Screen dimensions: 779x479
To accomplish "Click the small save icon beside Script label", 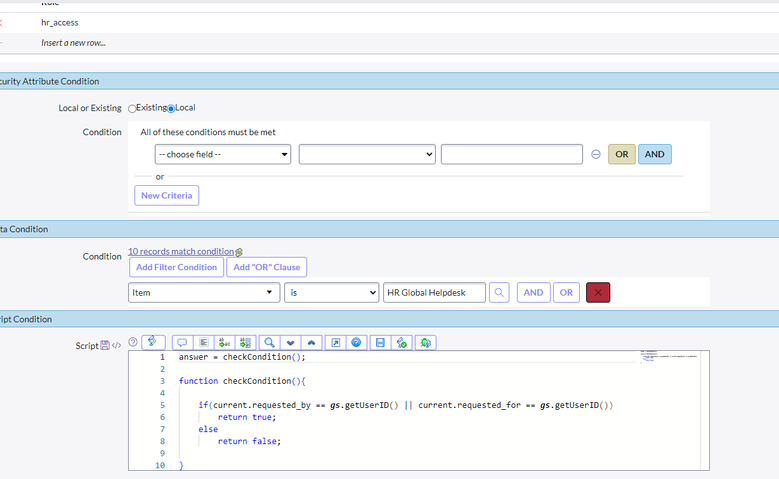I will pyautogui.click(x=105, y=345).
